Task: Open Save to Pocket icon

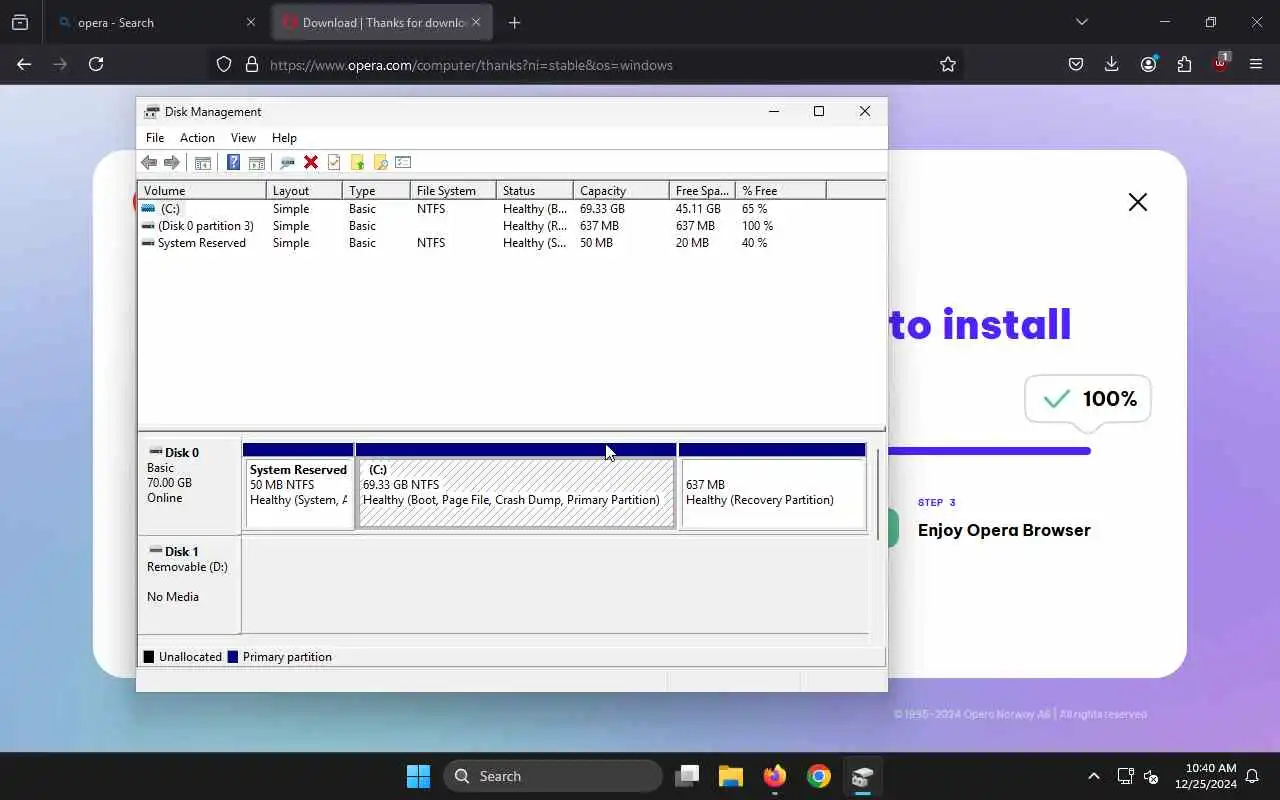Action: click(1076, 64)
